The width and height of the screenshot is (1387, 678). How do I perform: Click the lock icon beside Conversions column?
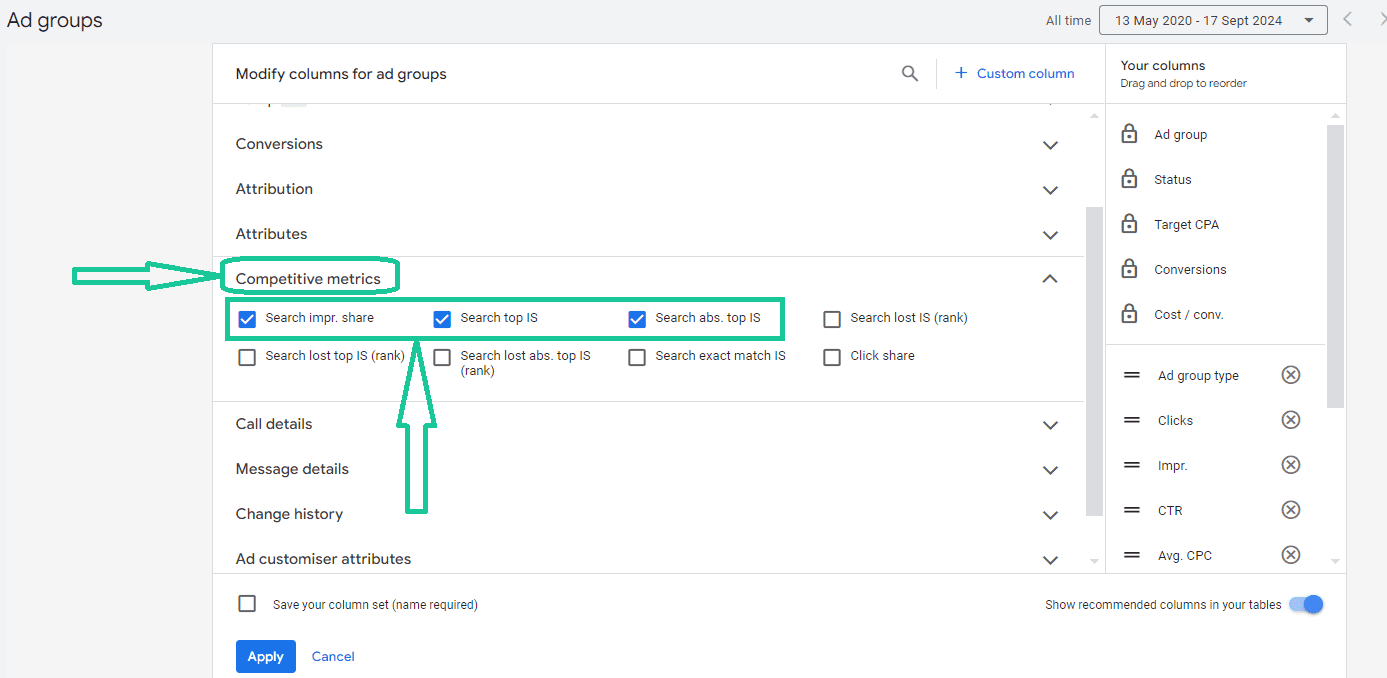1129,269
